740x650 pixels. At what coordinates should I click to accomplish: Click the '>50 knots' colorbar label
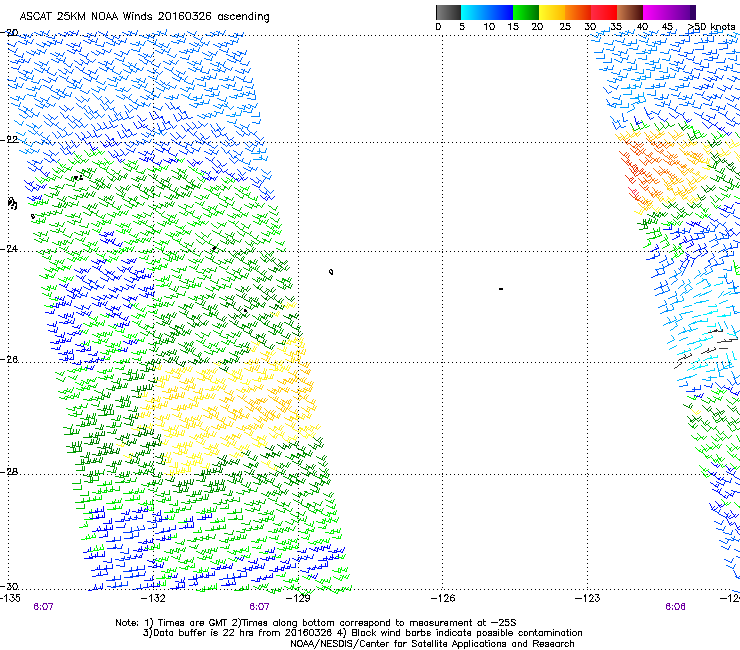pos(712,27)
